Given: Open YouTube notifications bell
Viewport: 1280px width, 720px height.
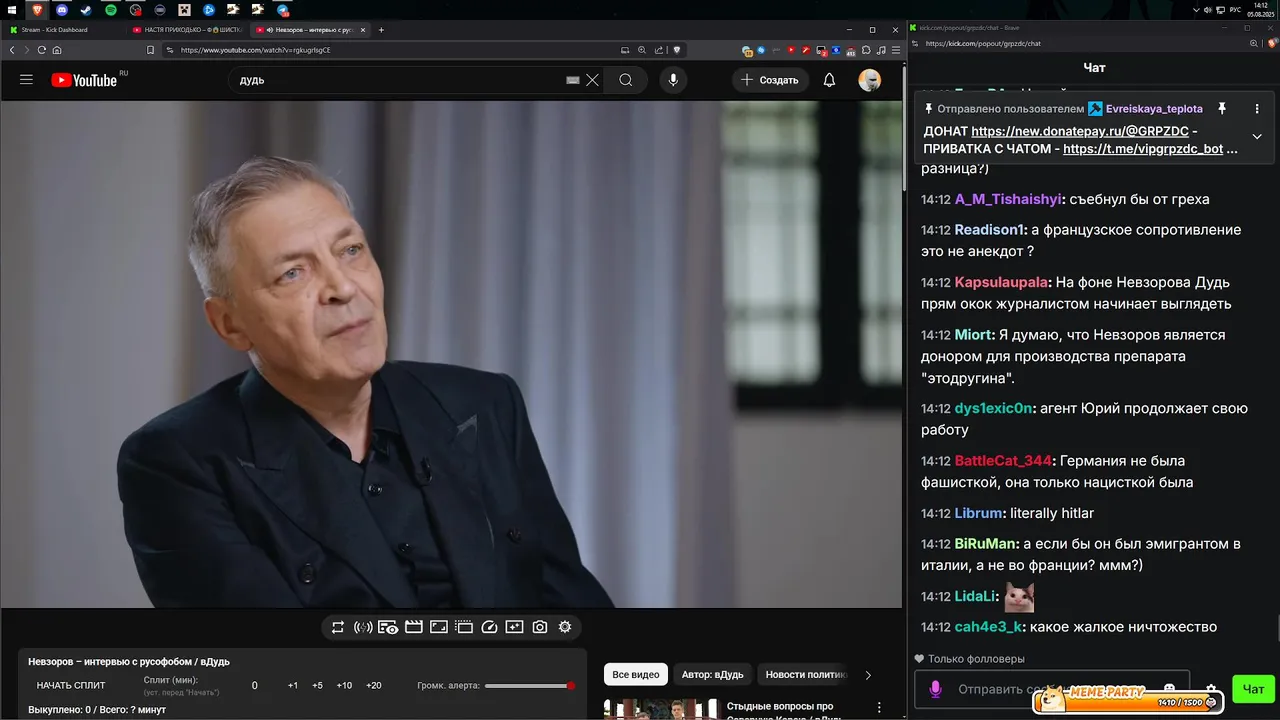Looking at the screenshot, I should click(829, 80).
